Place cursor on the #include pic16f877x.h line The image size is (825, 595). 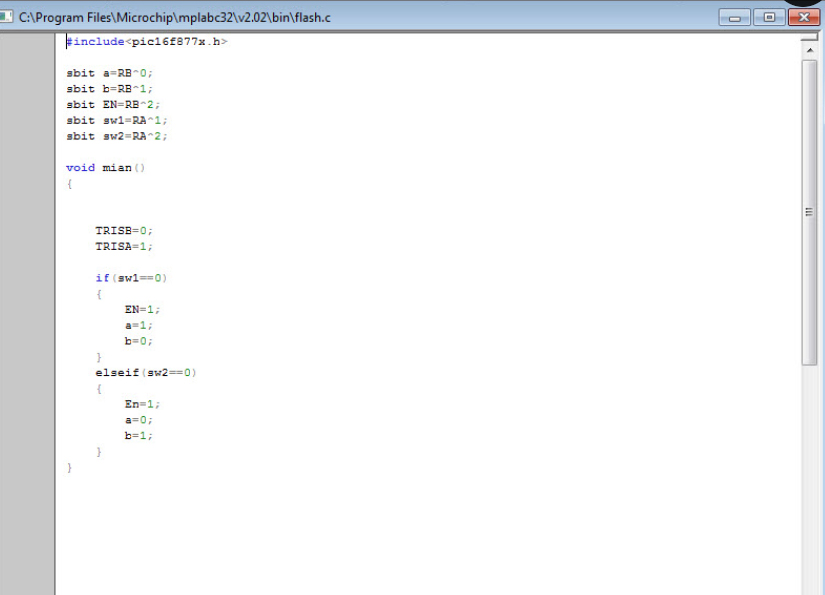(147, 42)
